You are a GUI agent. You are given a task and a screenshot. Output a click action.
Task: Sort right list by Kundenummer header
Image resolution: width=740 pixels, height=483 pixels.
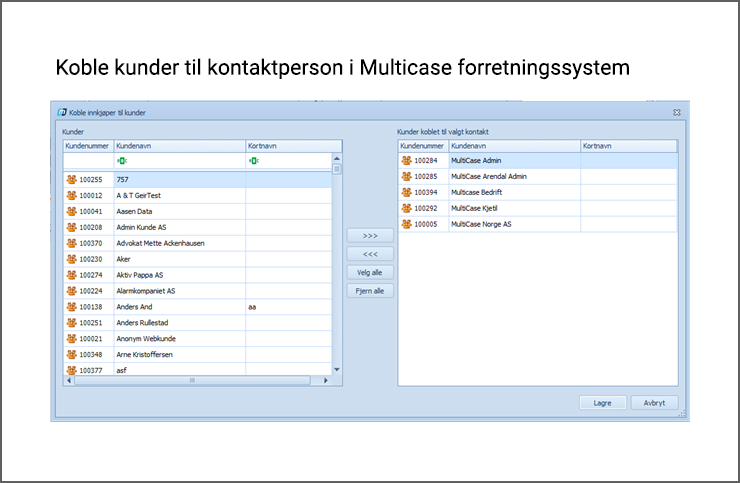[423, 146]
